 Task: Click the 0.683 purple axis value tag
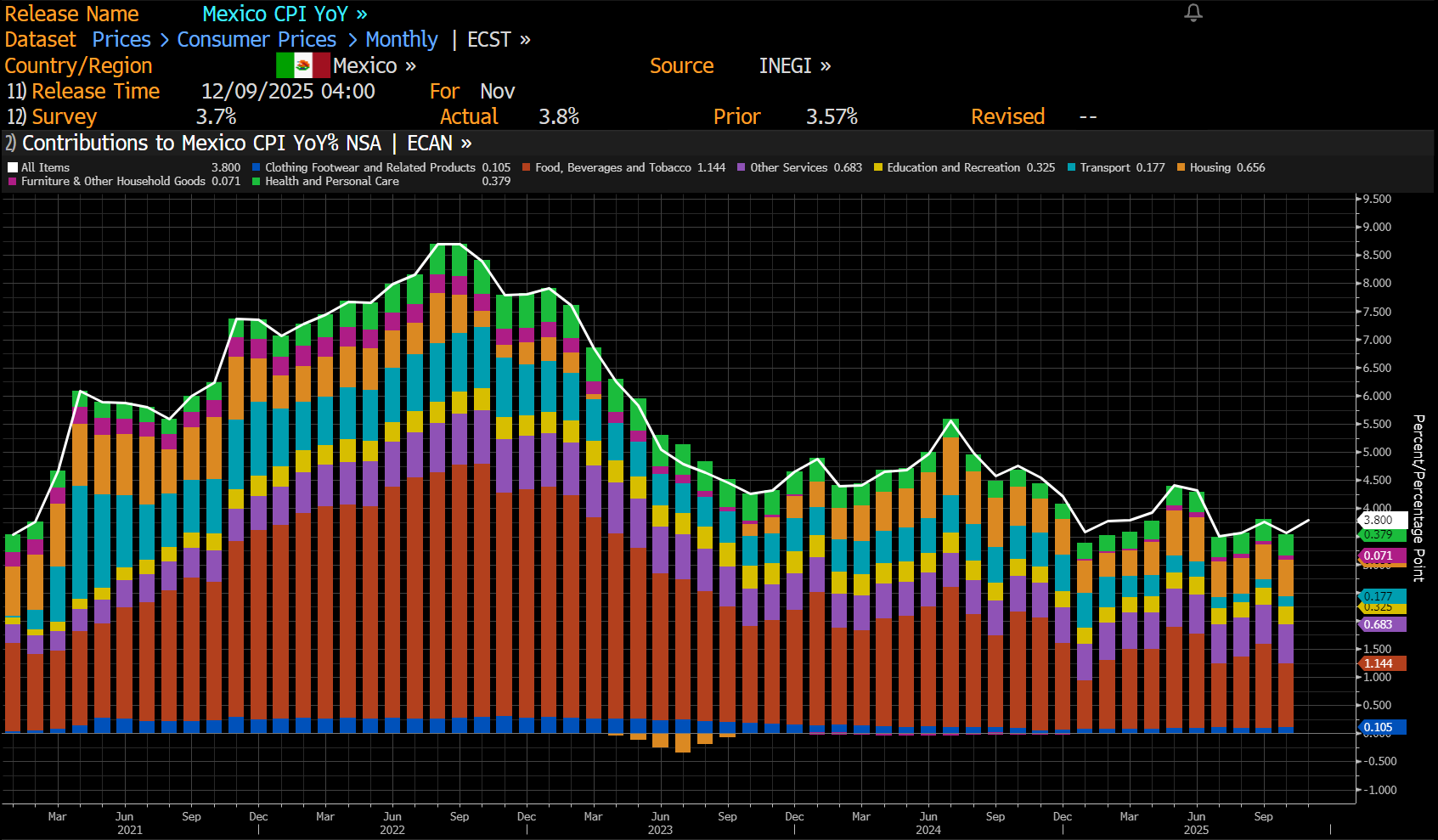coord(1381,624)
